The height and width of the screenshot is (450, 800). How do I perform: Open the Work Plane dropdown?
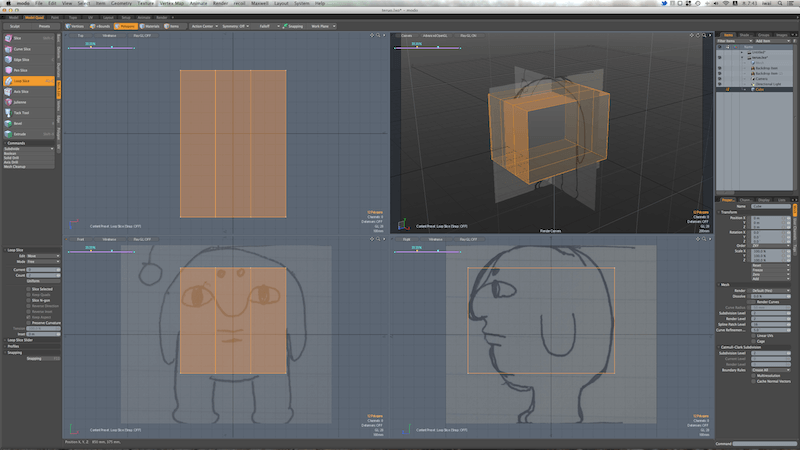[x=323, y=26]
